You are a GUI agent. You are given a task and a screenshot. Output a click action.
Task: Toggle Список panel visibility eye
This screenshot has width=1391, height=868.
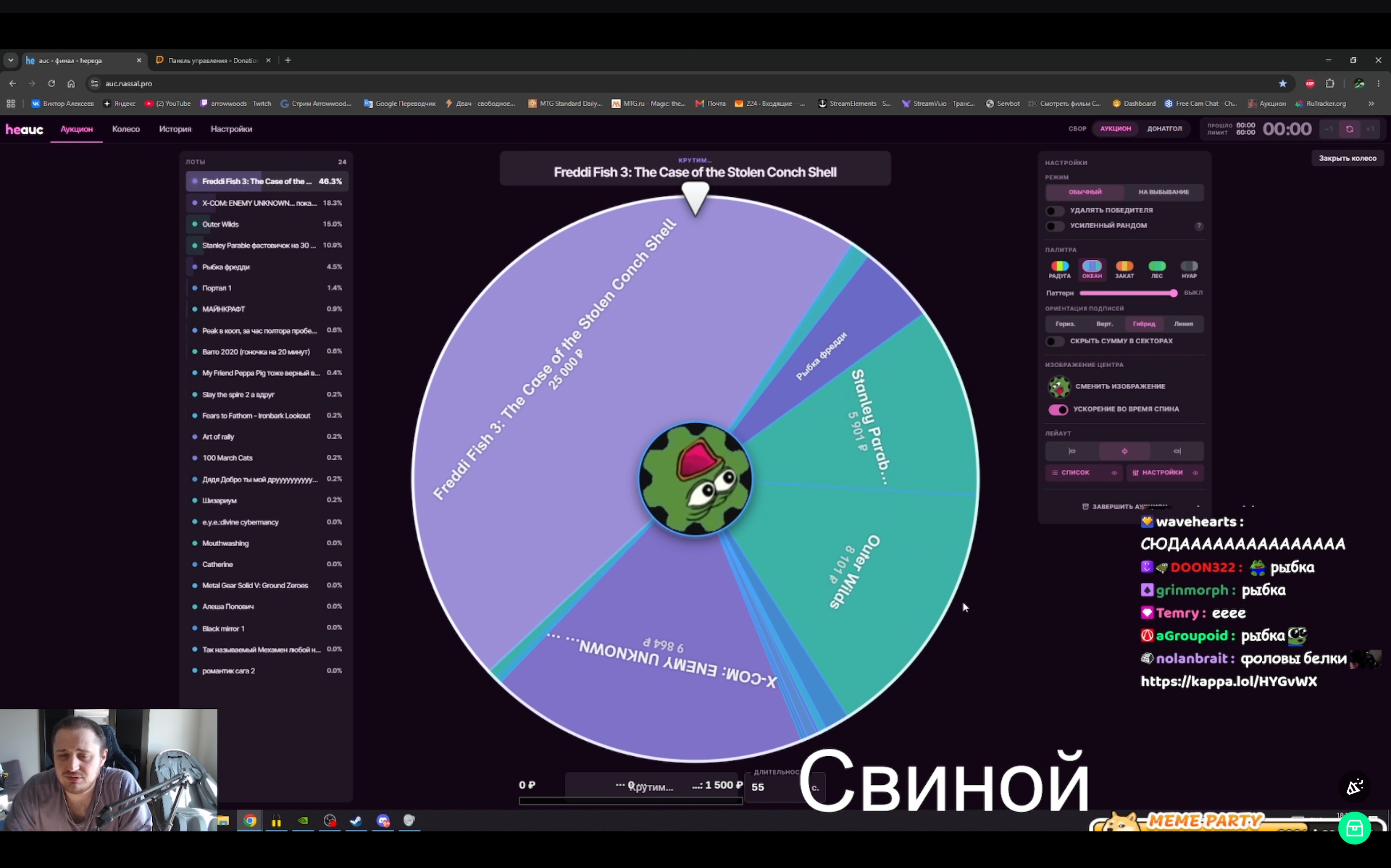pyautogui.click(x=1114, y=473)
